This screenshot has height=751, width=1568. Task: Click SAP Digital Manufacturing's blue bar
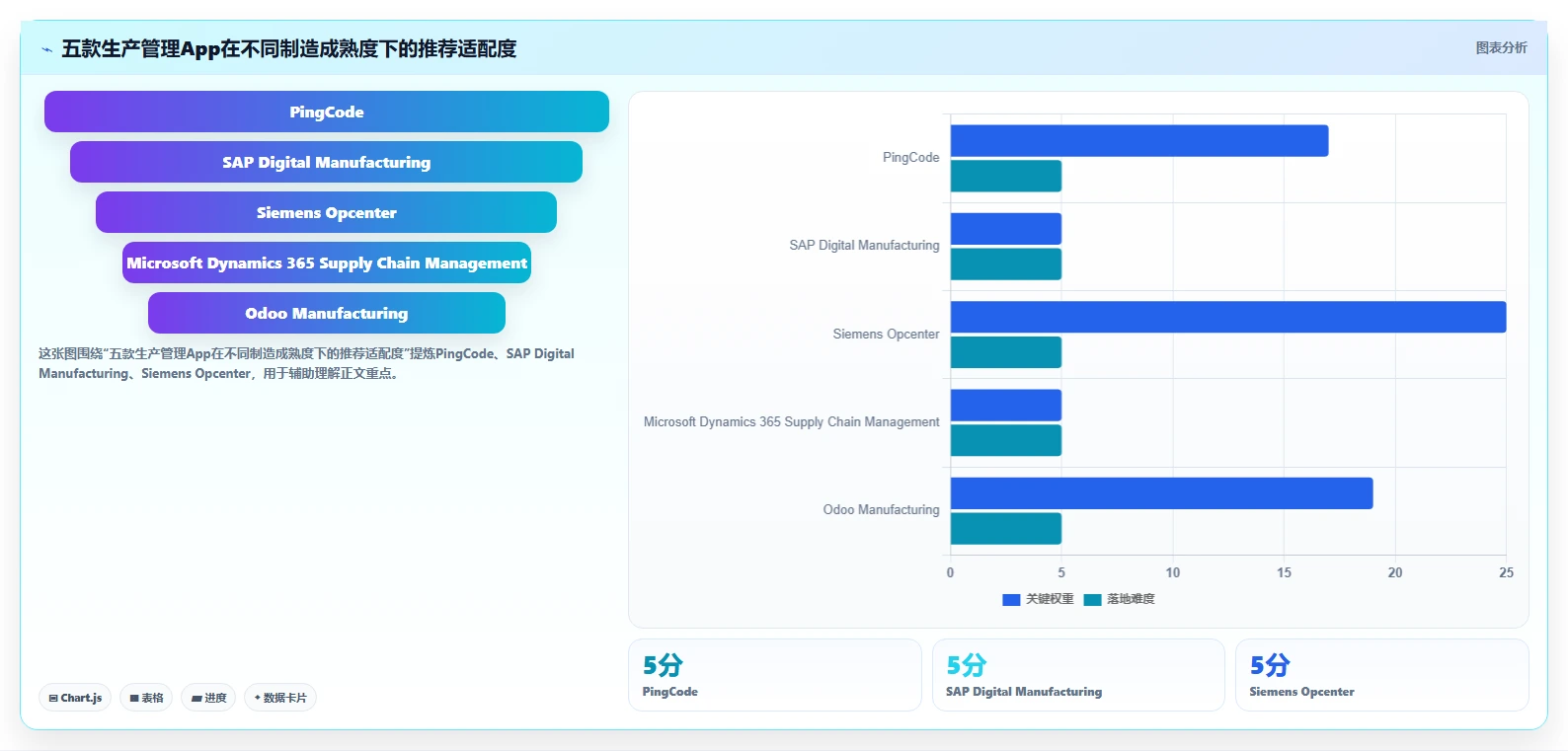pos(1006,229)
